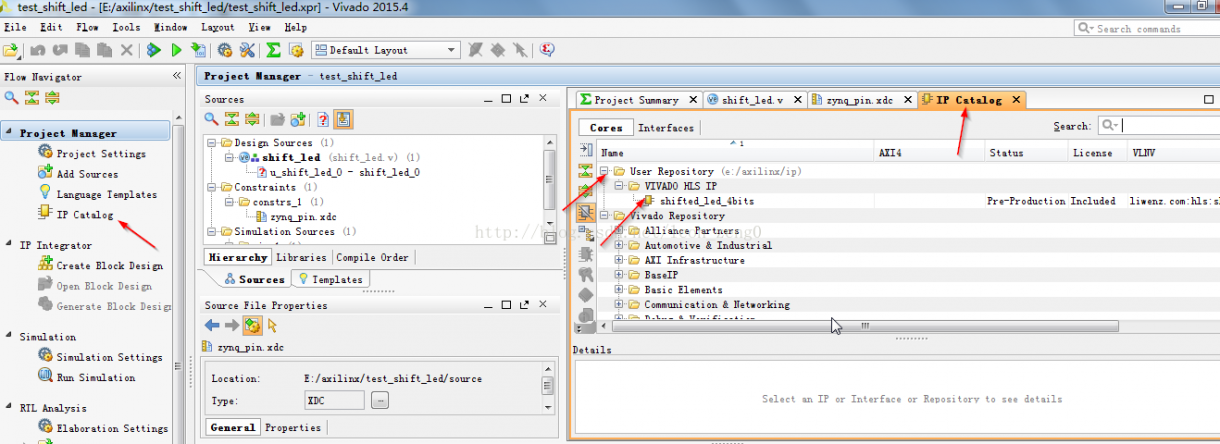Screen dimensions: 1220x444
Task: Click the Generate Bitstream toolbar icon
Action: [198, 50]
